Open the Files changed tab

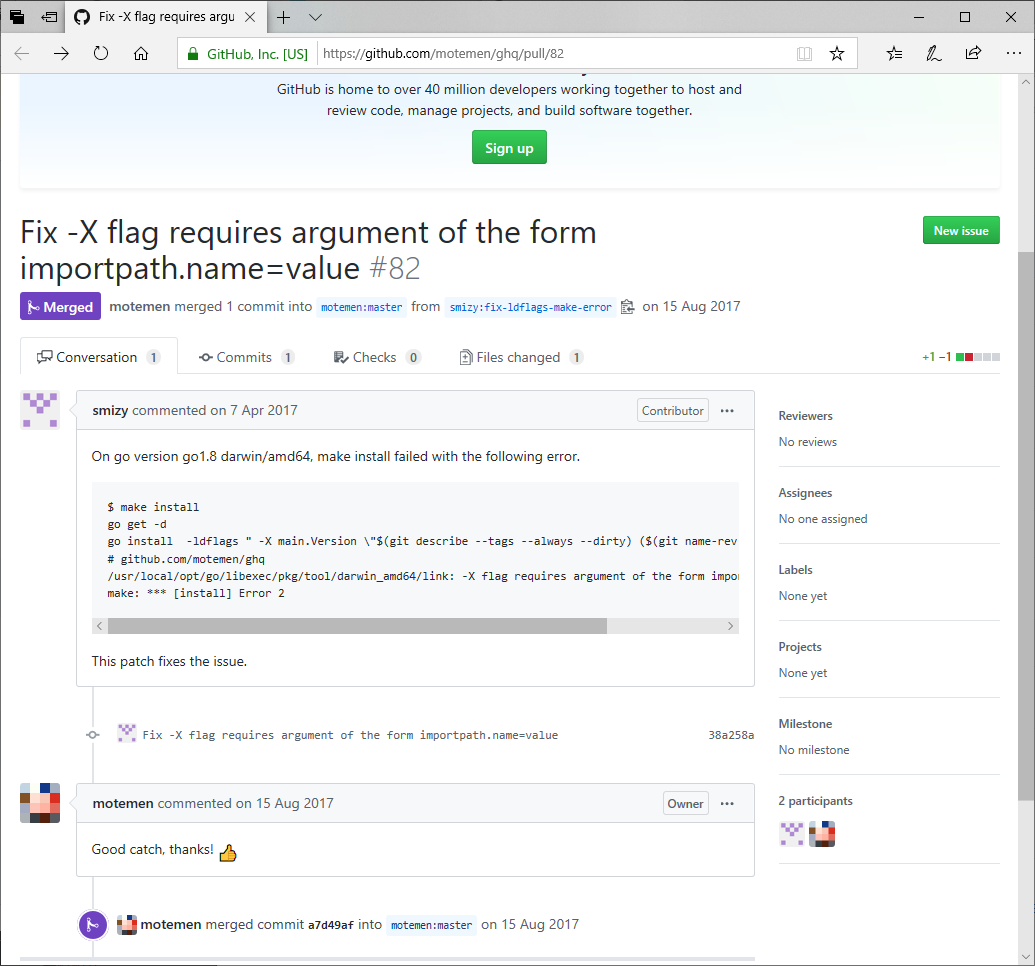pyautogui.click(x=521, y=357)
